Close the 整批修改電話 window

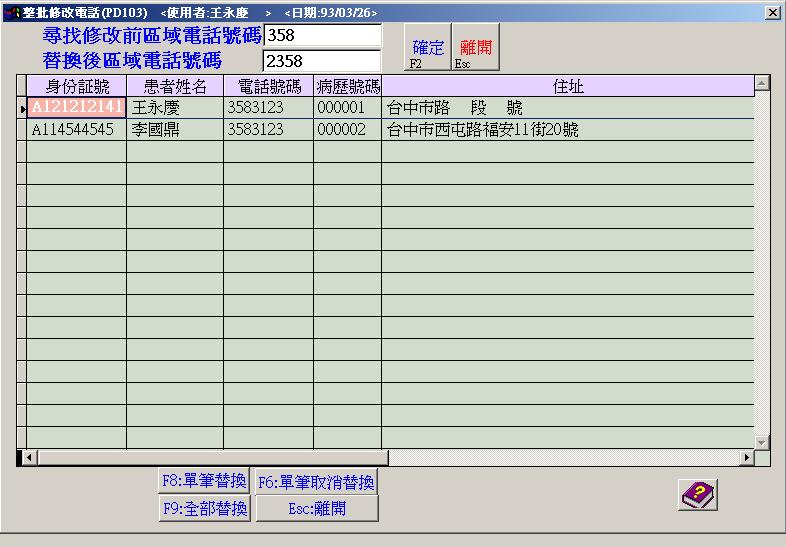click(772, 13)
